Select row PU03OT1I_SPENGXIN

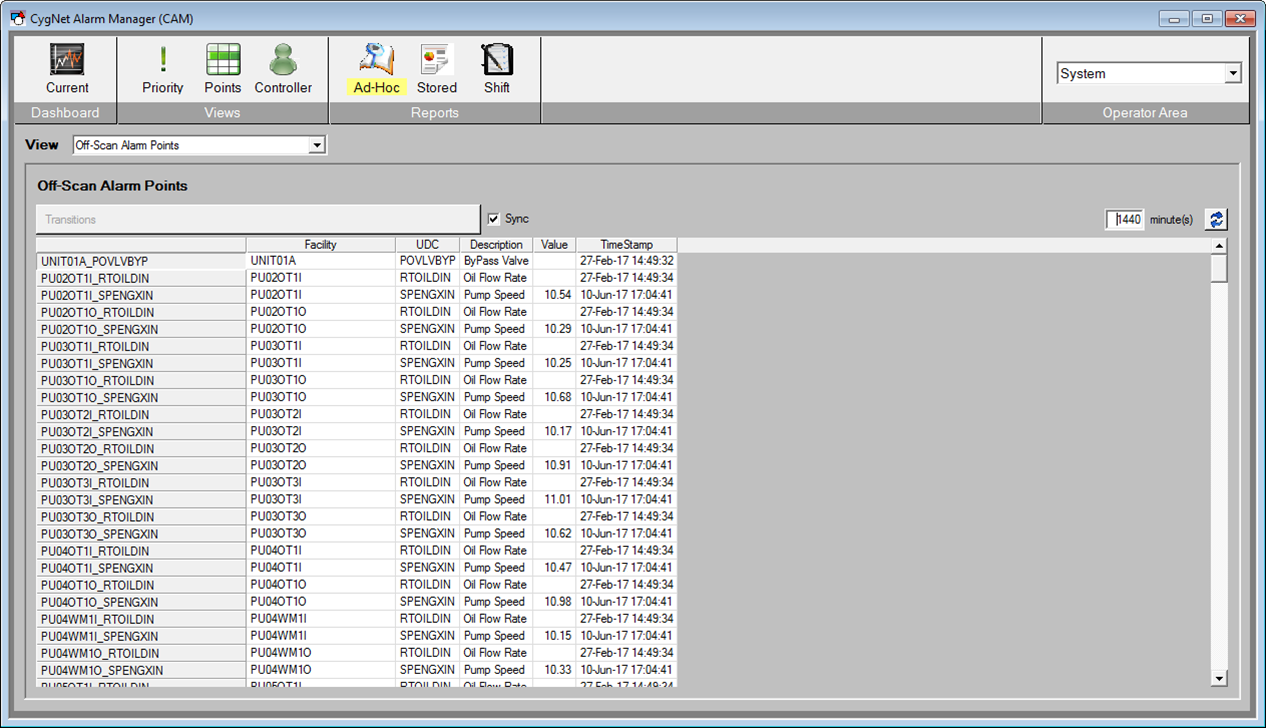141,363
